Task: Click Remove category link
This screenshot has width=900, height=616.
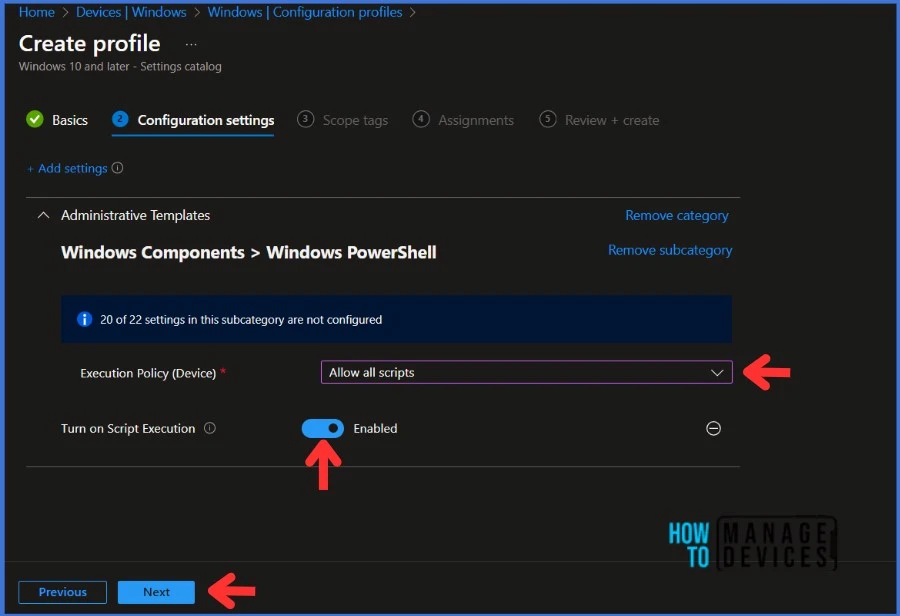Action: click(x=677, y=215)
